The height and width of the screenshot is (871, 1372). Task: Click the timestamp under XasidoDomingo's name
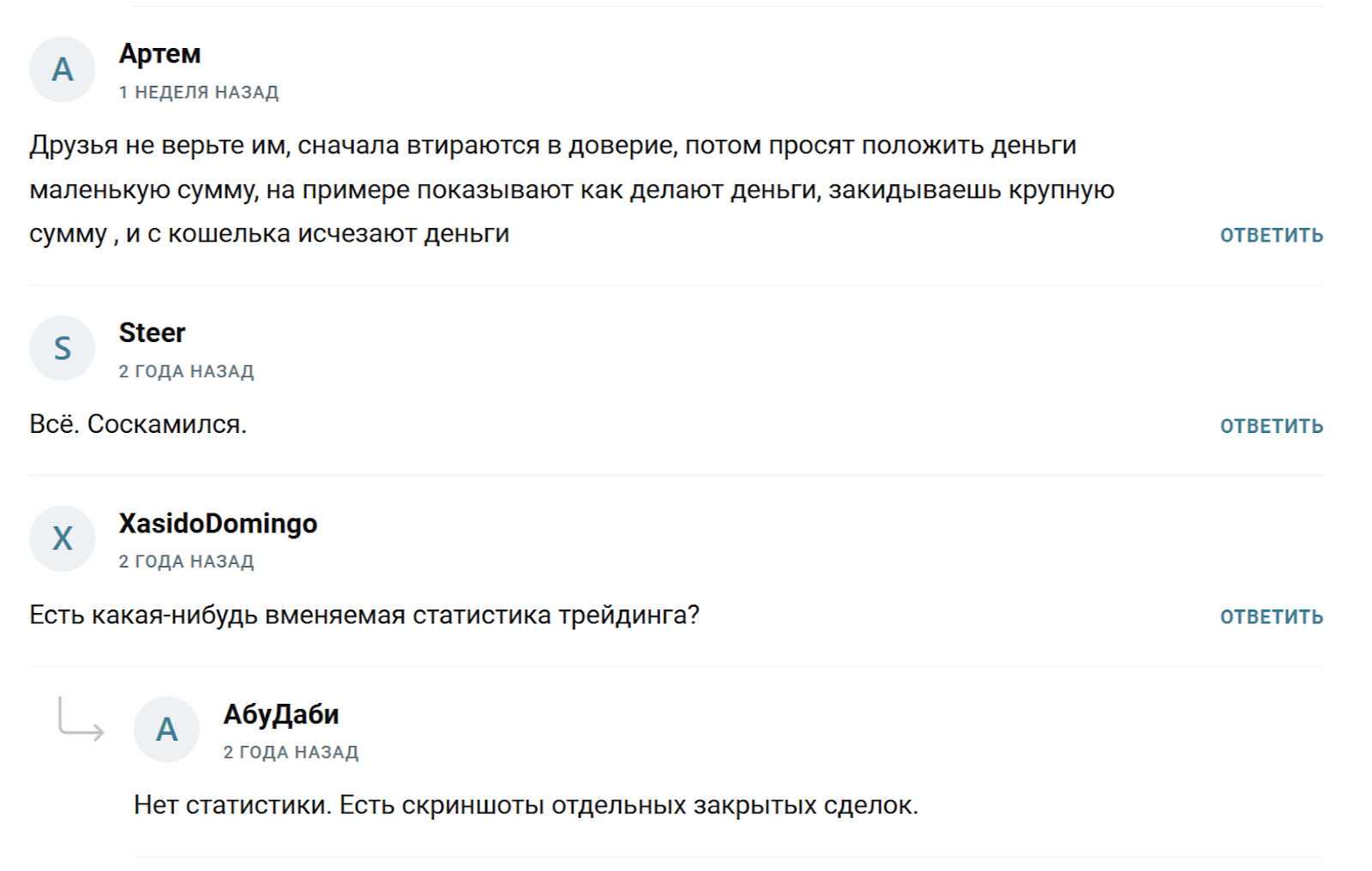coord(186,562)
